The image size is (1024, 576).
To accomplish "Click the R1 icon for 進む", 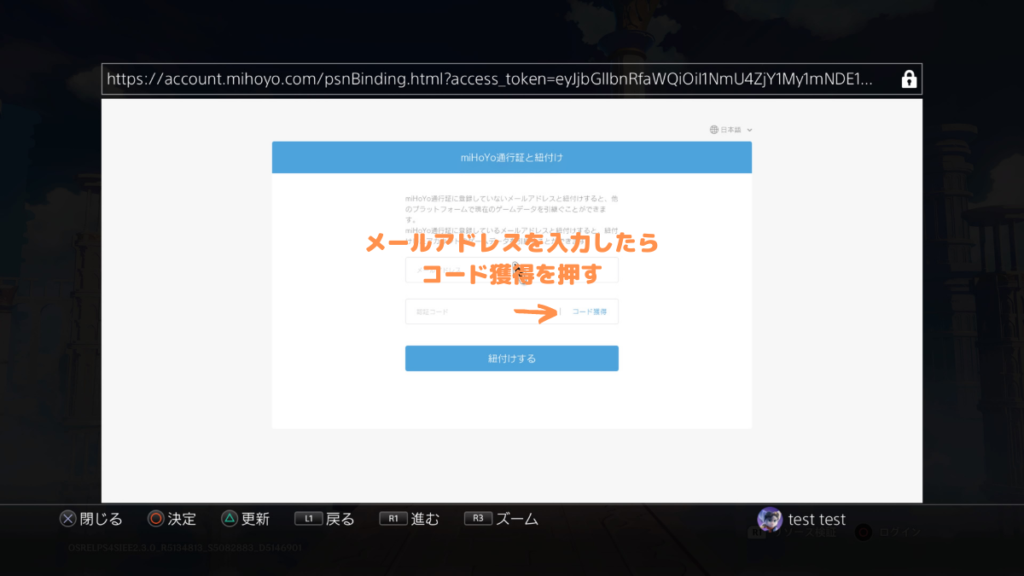I will point(392,519).
